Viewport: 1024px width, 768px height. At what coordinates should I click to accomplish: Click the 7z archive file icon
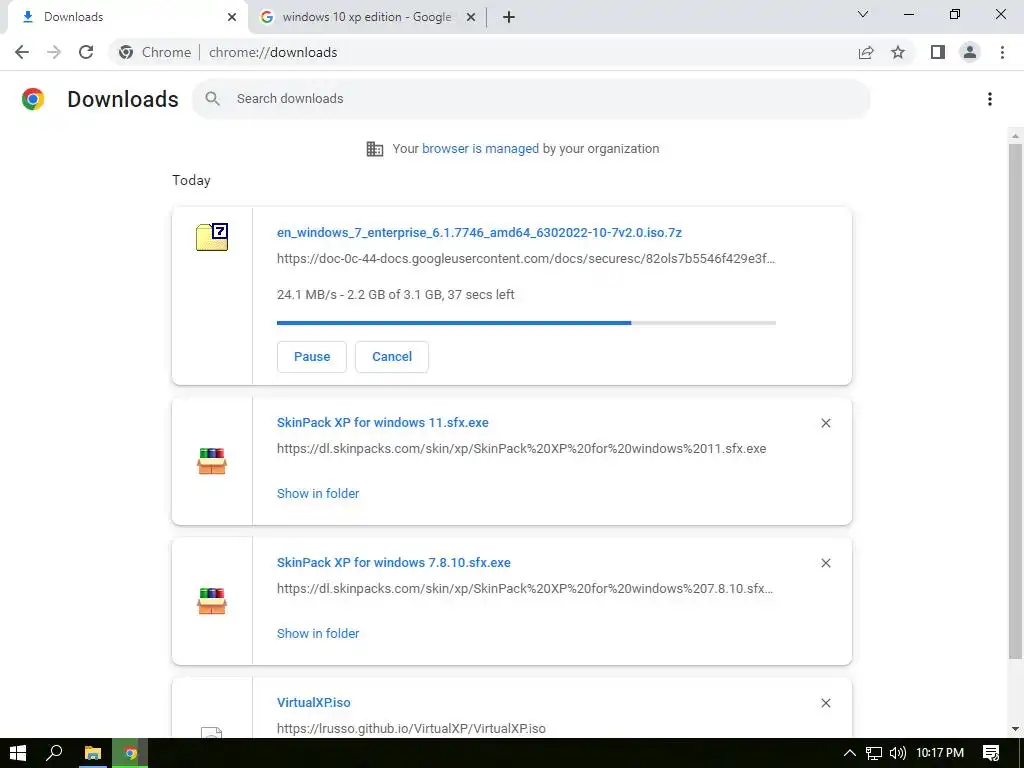click(x=212, y=236)
